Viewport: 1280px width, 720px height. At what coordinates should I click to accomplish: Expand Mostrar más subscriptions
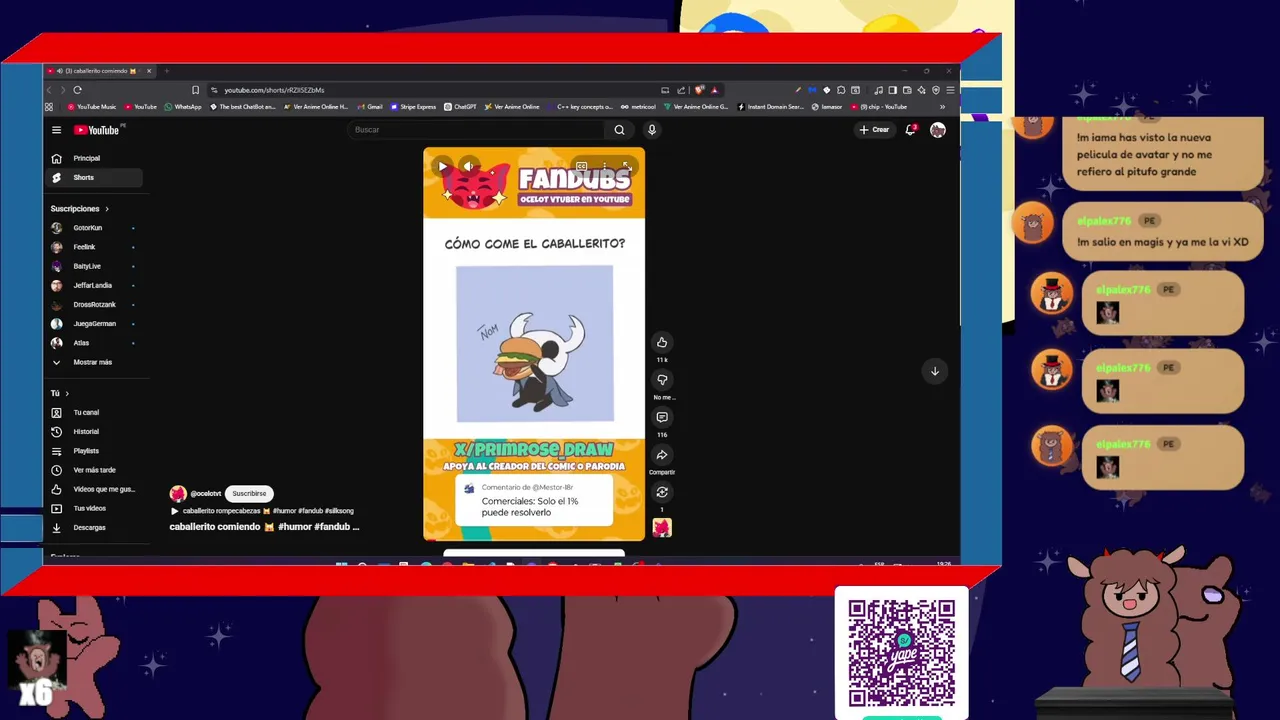pos(92,362)
